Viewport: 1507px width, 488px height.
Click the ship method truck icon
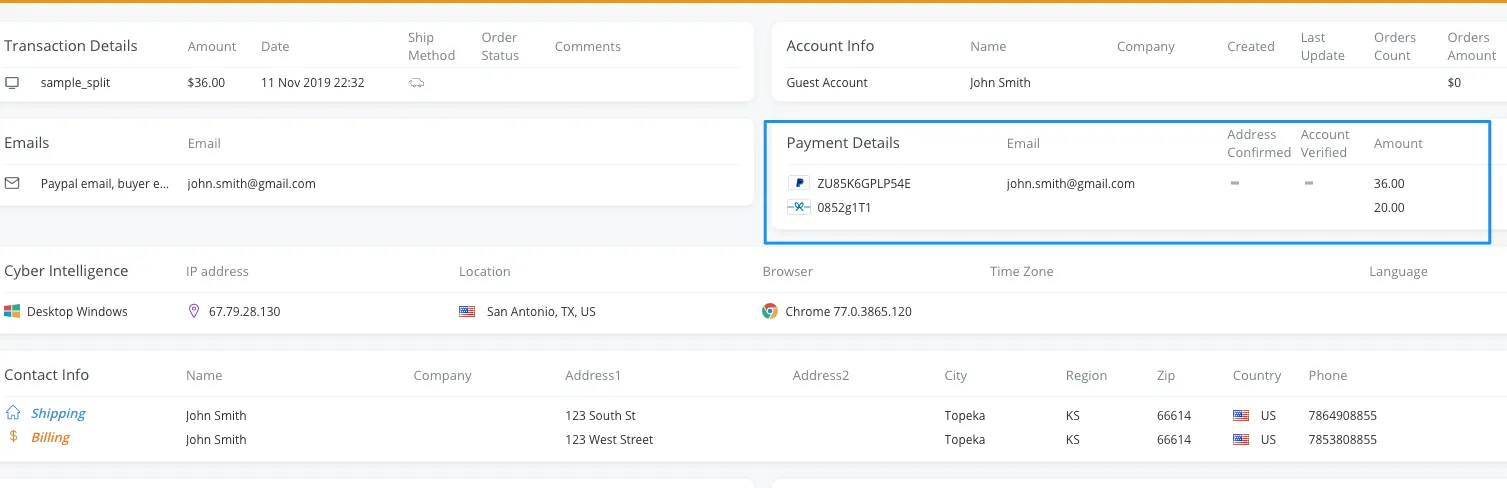click(x=416, y=83)
